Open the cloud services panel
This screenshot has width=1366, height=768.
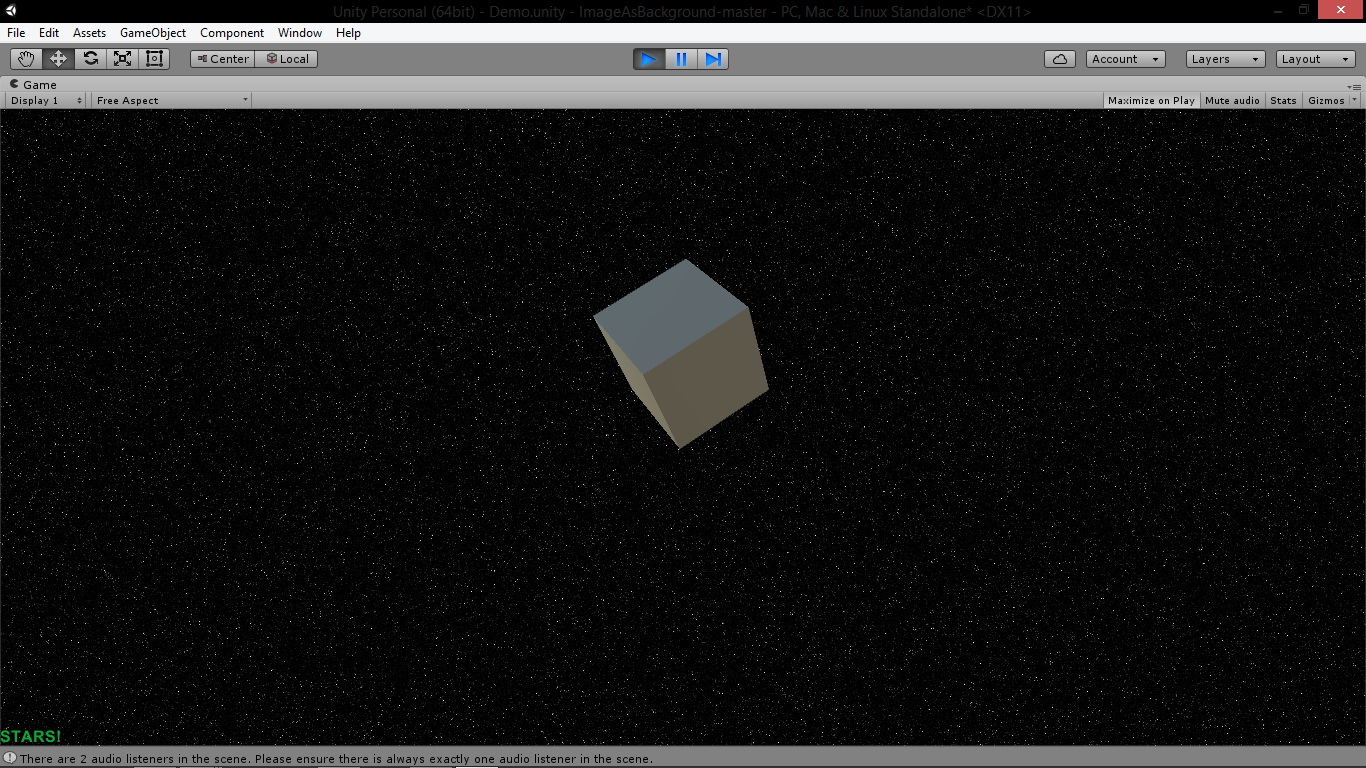[1060, 59]
